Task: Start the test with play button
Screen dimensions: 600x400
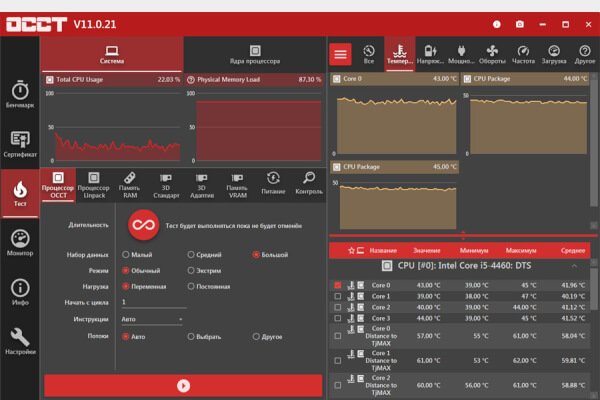Action: (x=183, y=385)
